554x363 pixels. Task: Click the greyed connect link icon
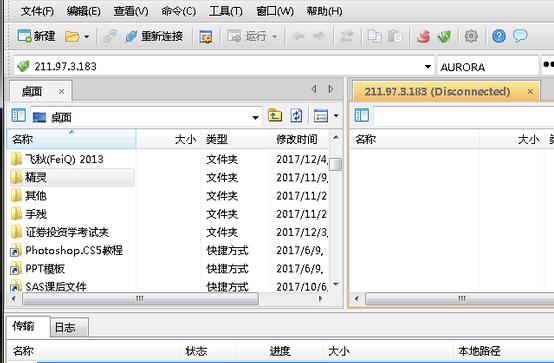[x=110, y=36]
